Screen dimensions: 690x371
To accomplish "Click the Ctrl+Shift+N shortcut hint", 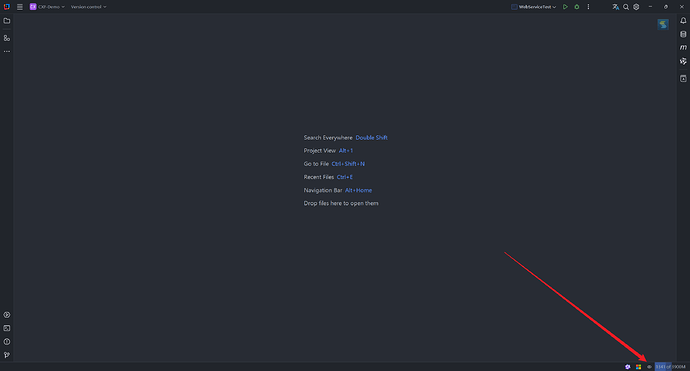I will pyautogui.click(x=348, y=164).
